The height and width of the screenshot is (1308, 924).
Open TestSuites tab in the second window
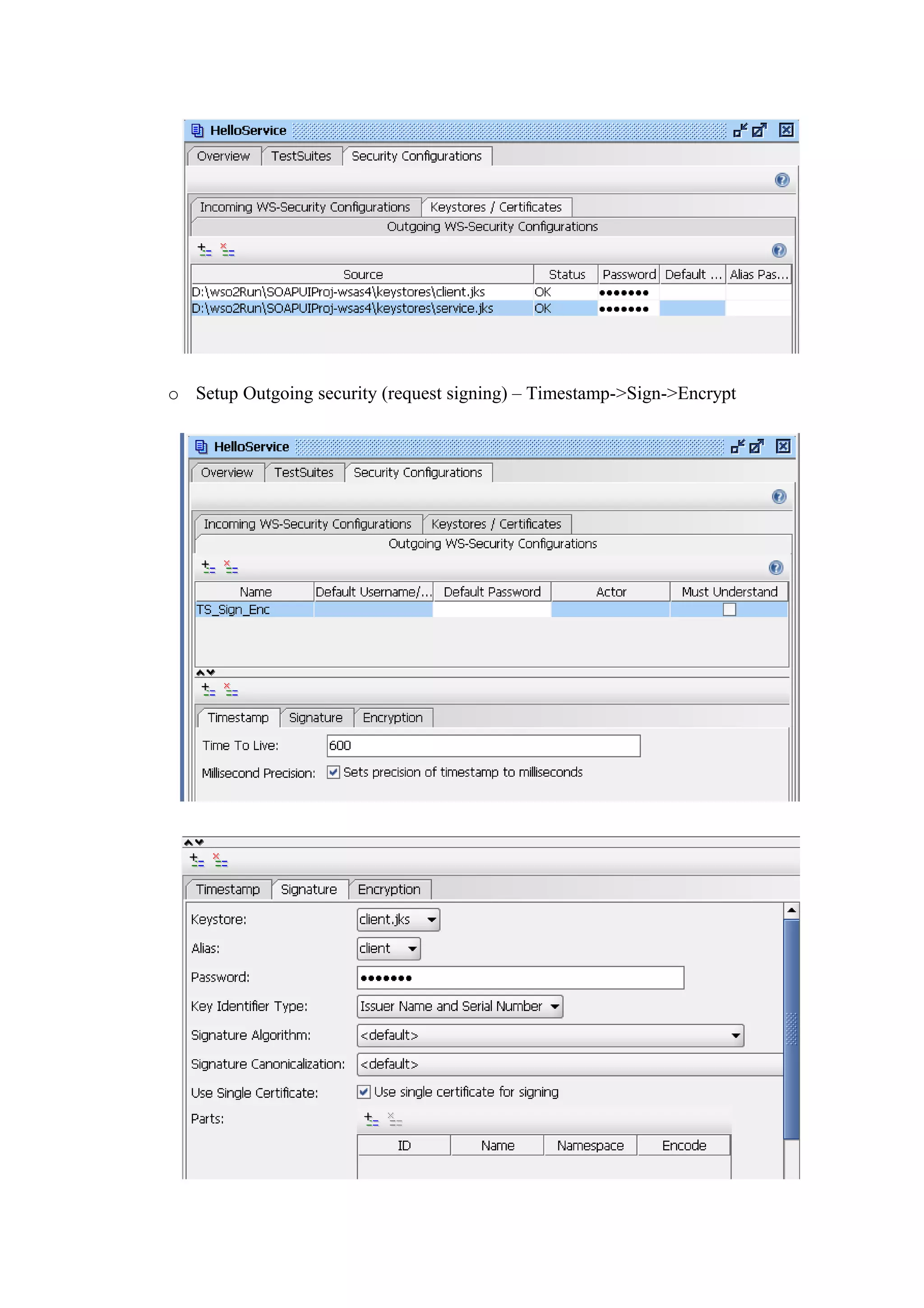click(x=304, y=472)
